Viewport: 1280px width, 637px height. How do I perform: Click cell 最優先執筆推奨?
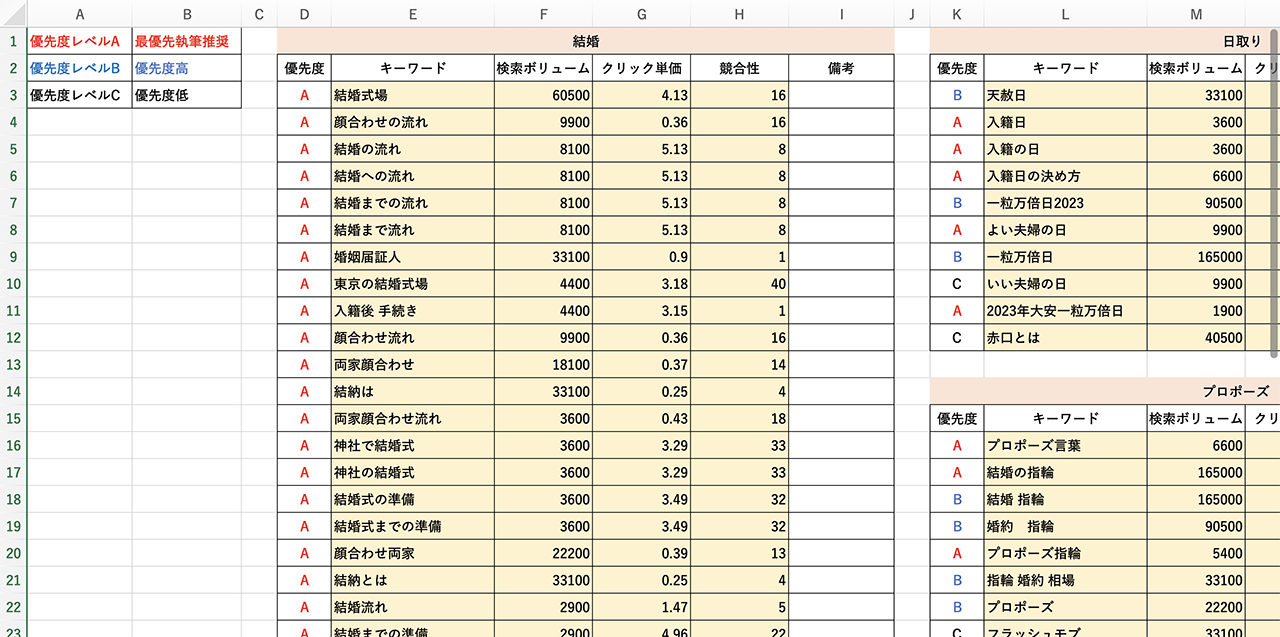click(x=186, y=41)
